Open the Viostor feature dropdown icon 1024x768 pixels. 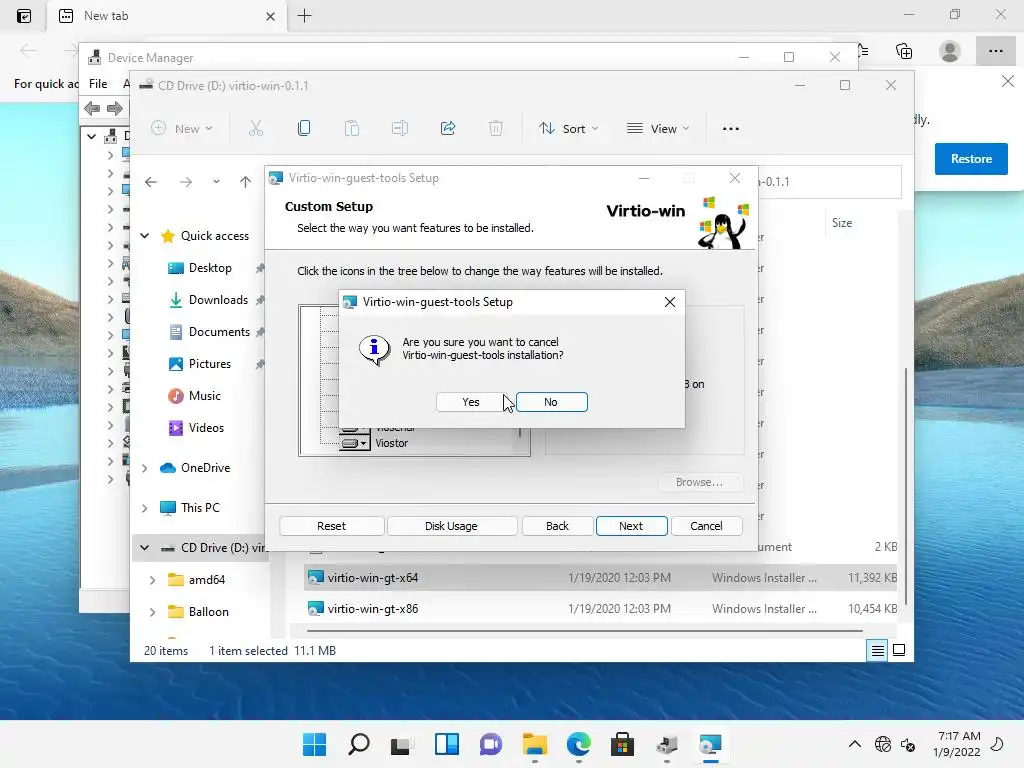click(355, 443)
